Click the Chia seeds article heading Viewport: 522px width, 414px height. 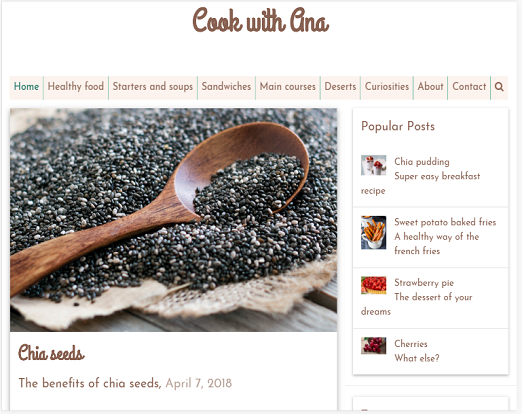click(x=51, y=353)
